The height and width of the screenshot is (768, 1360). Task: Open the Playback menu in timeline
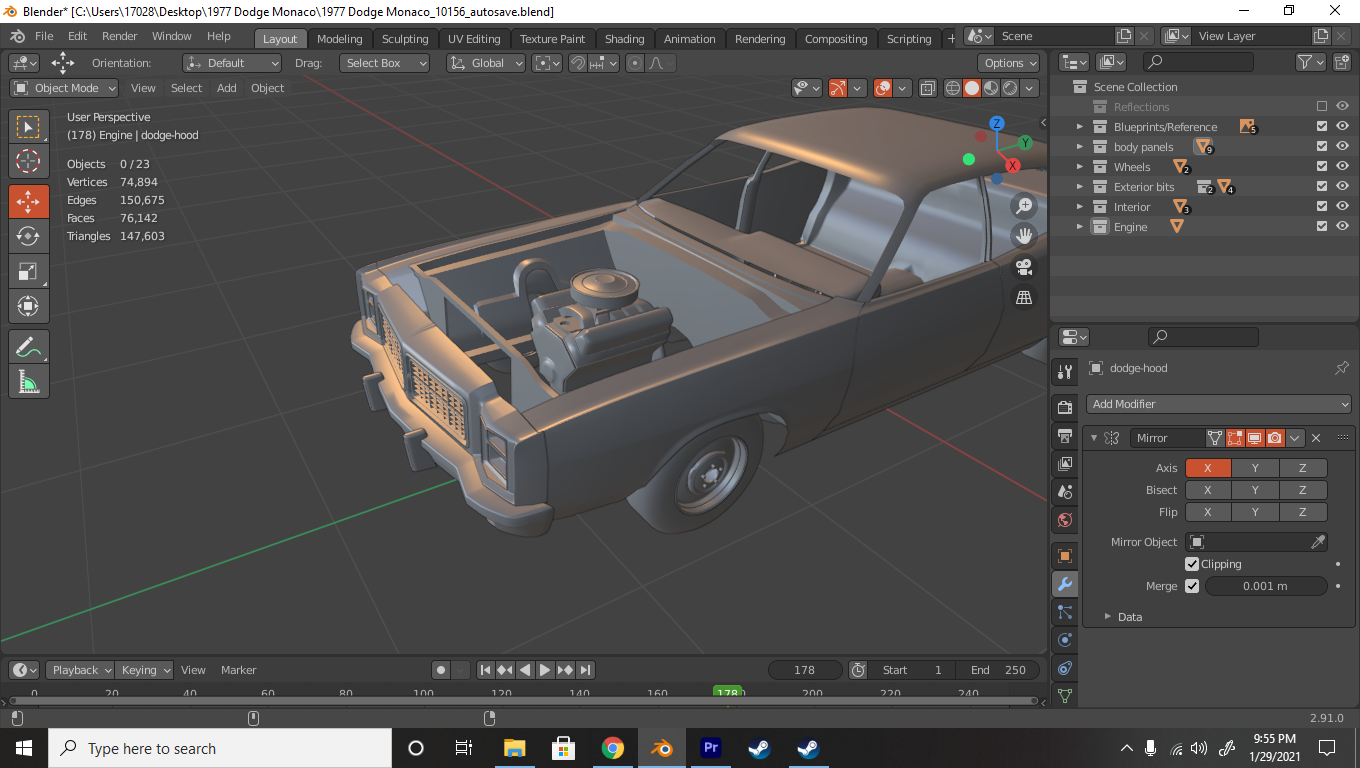tap(81, 670)
